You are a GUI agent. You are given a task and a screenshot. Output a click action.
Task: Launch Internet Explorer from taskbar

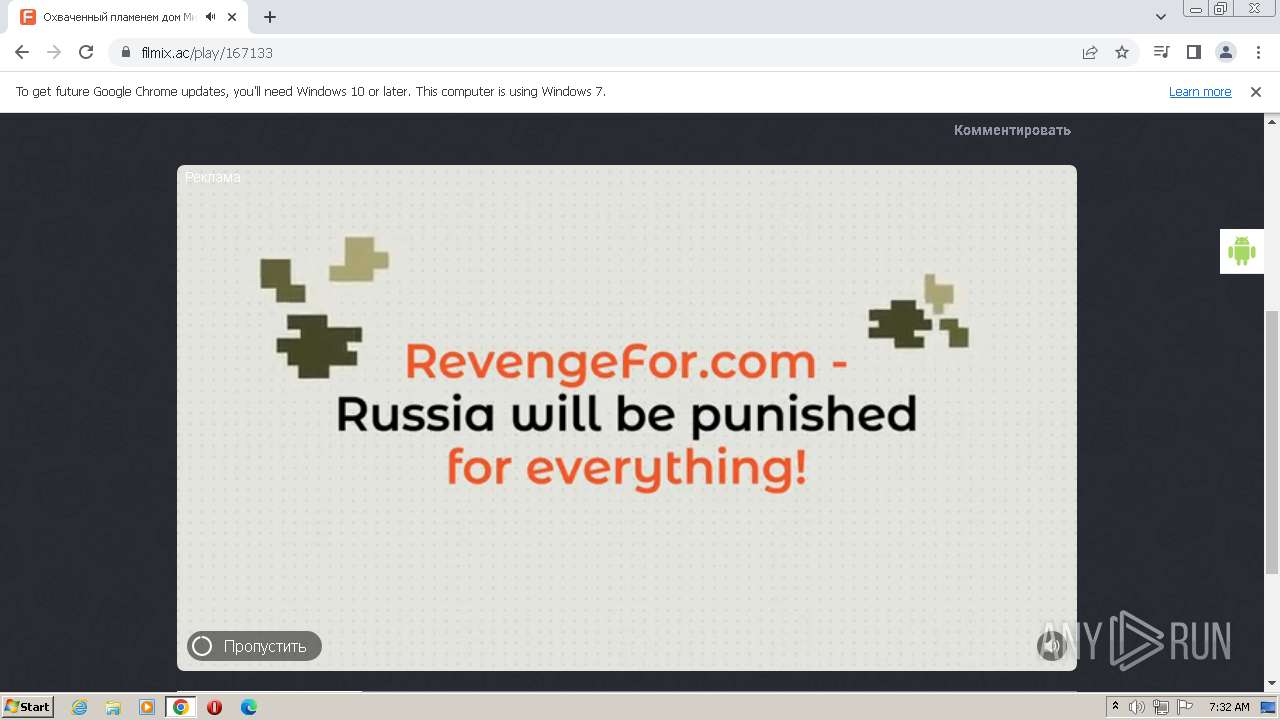point(79,707)
